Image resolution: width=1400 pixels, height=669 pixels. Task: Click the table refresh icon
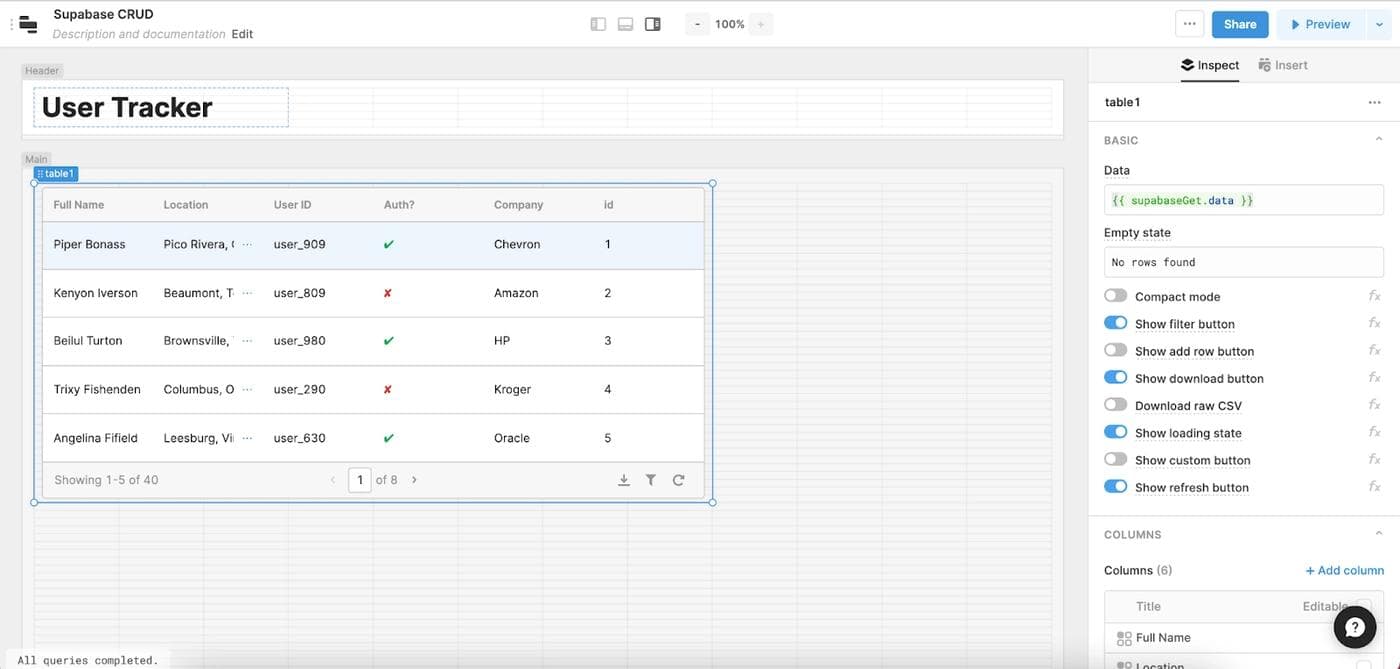click(678, 480)
